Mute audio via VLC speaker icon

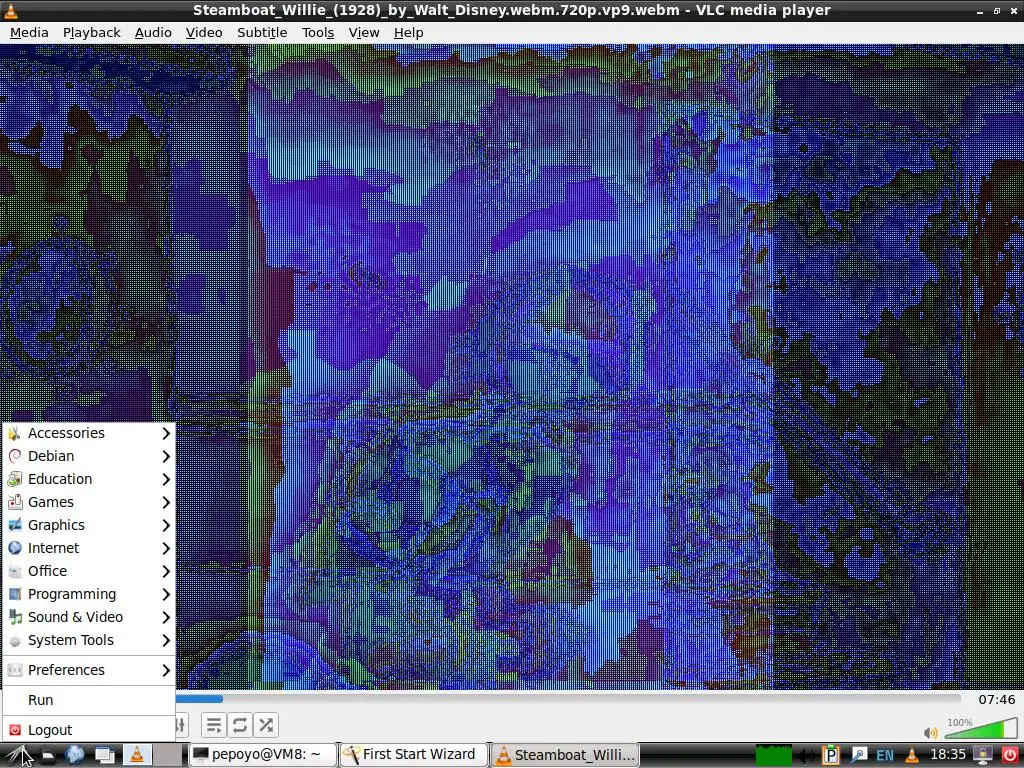point(931,733)
